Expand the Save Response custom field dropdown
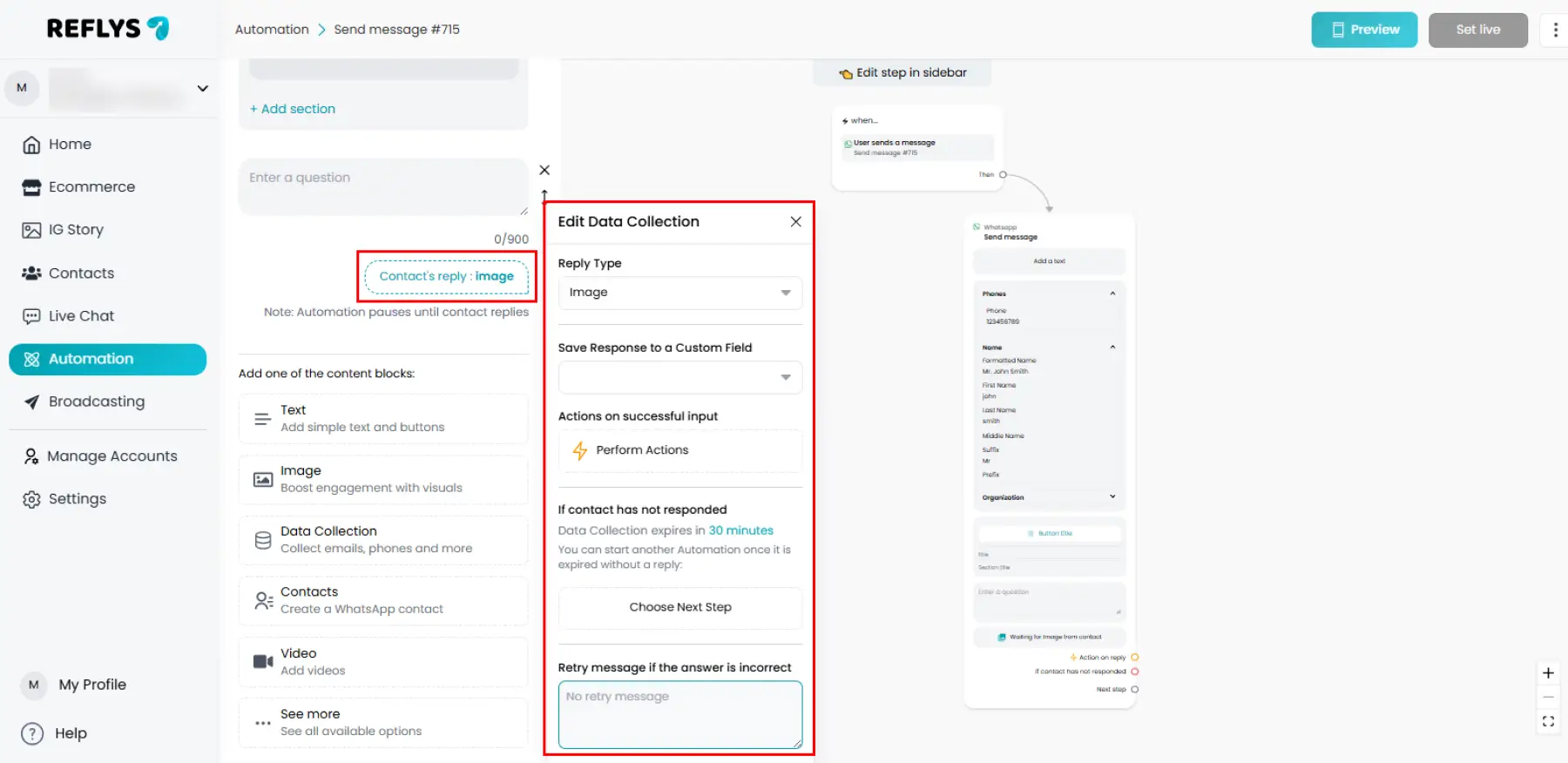Screen dimensions: 1568x763 pyautogui.click(x=679, y=377)
